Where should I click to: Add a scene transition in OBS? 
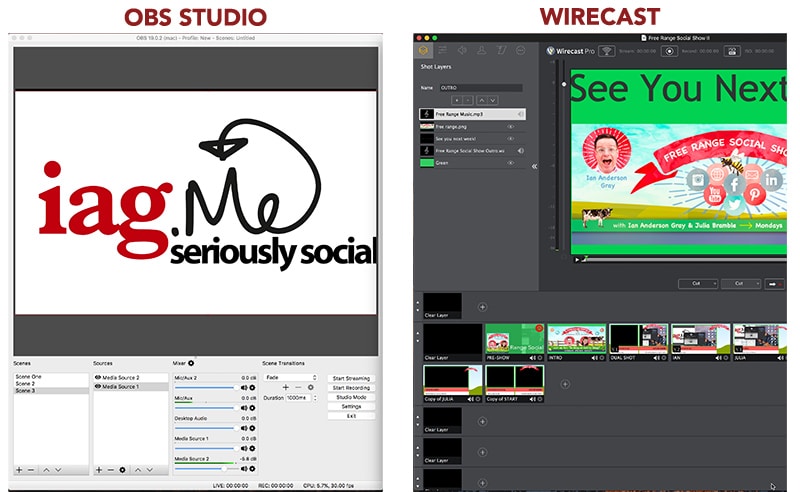[286, 387]
